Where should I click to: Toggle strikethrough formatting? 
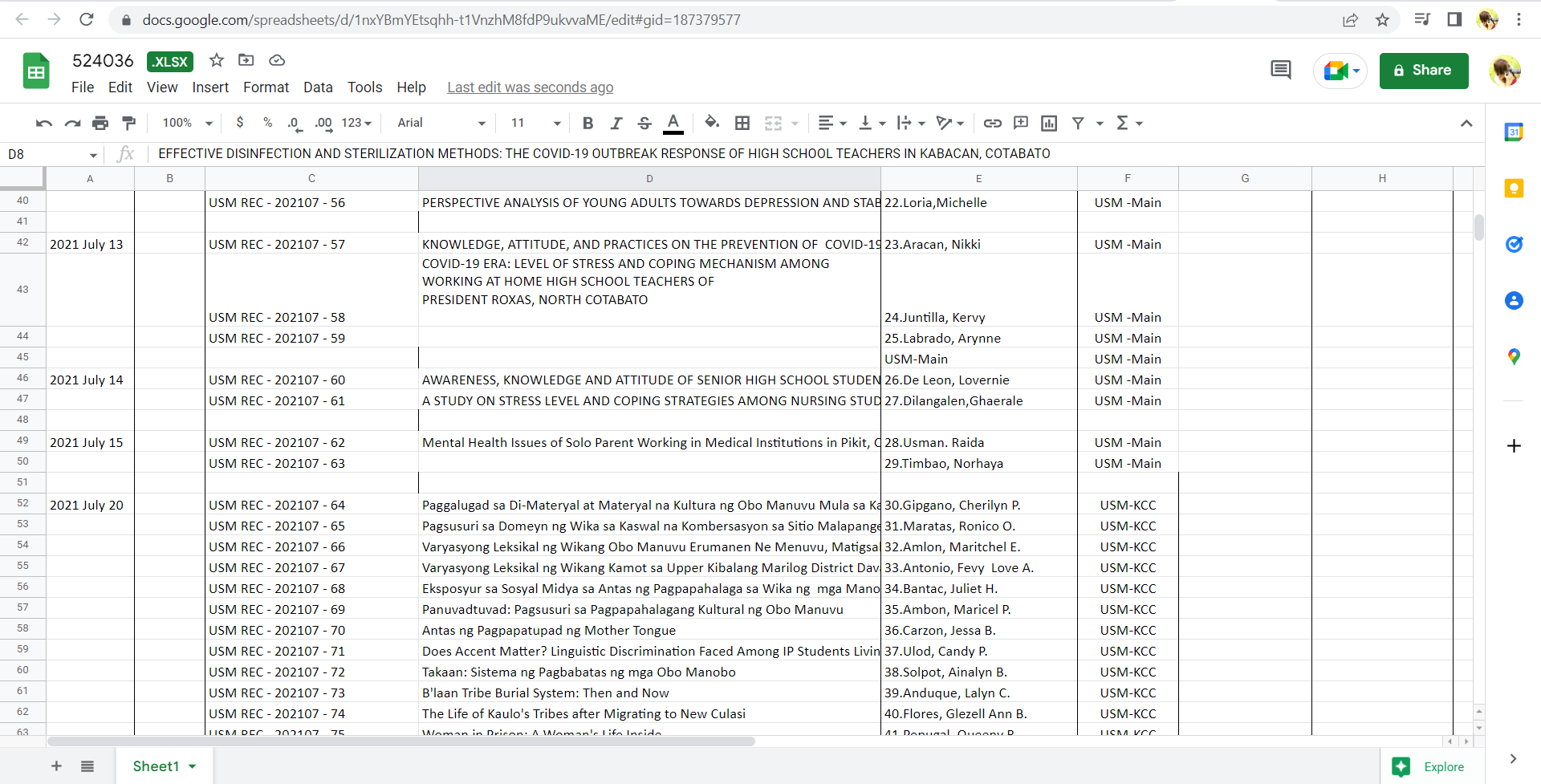click(644, 123)
